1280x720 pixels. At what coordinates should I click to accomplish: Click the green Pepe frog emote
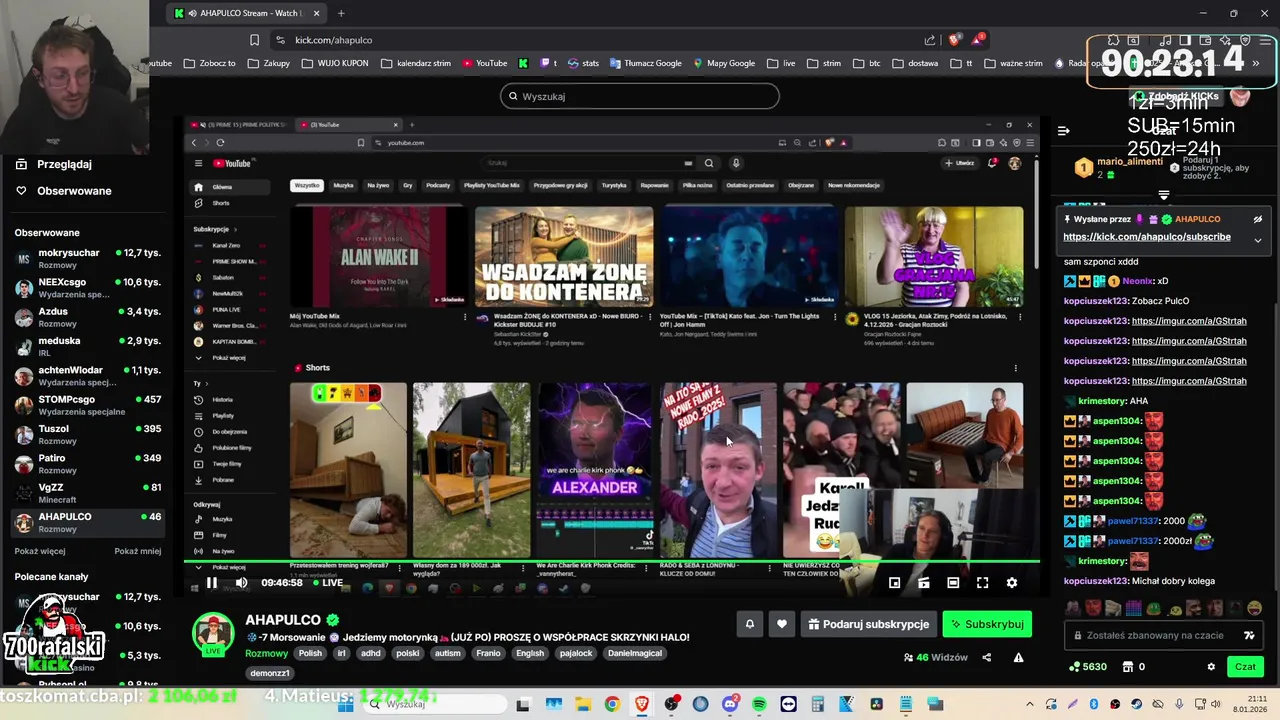(1154, 608)
